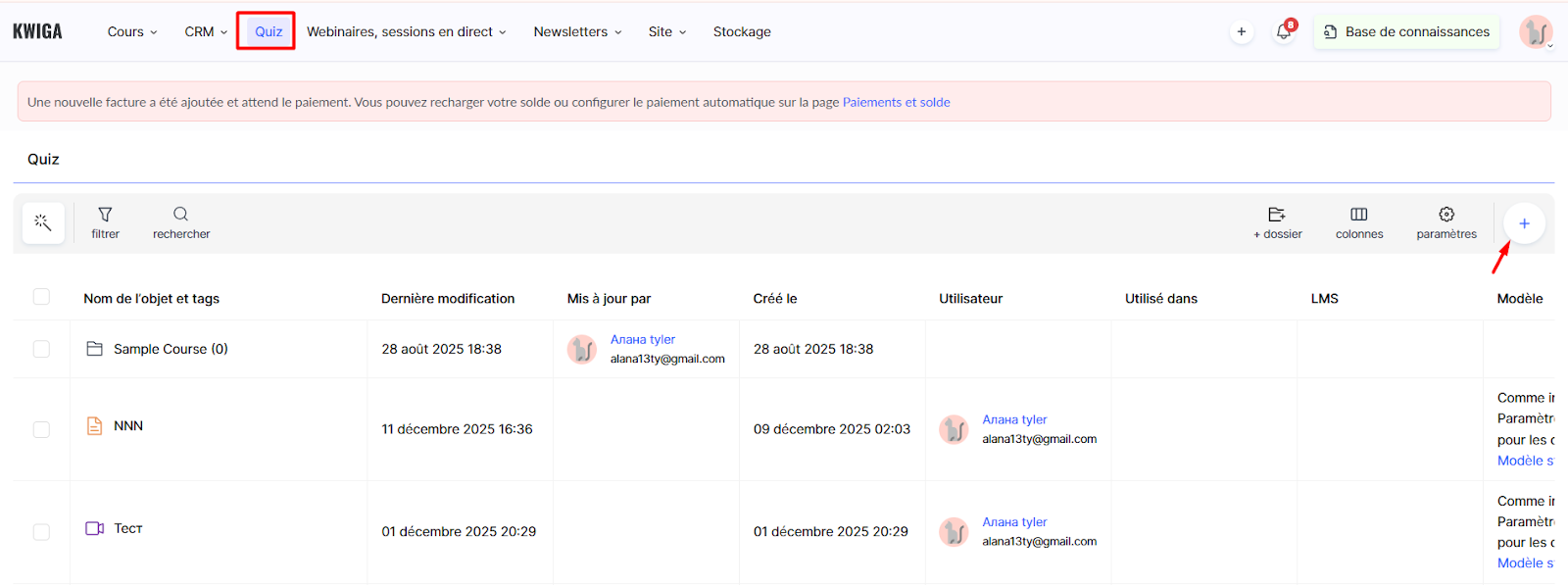Open the search tool (rechercher)
The image size is (1568, 585).
pyautogui.click(x=181, y=222)
